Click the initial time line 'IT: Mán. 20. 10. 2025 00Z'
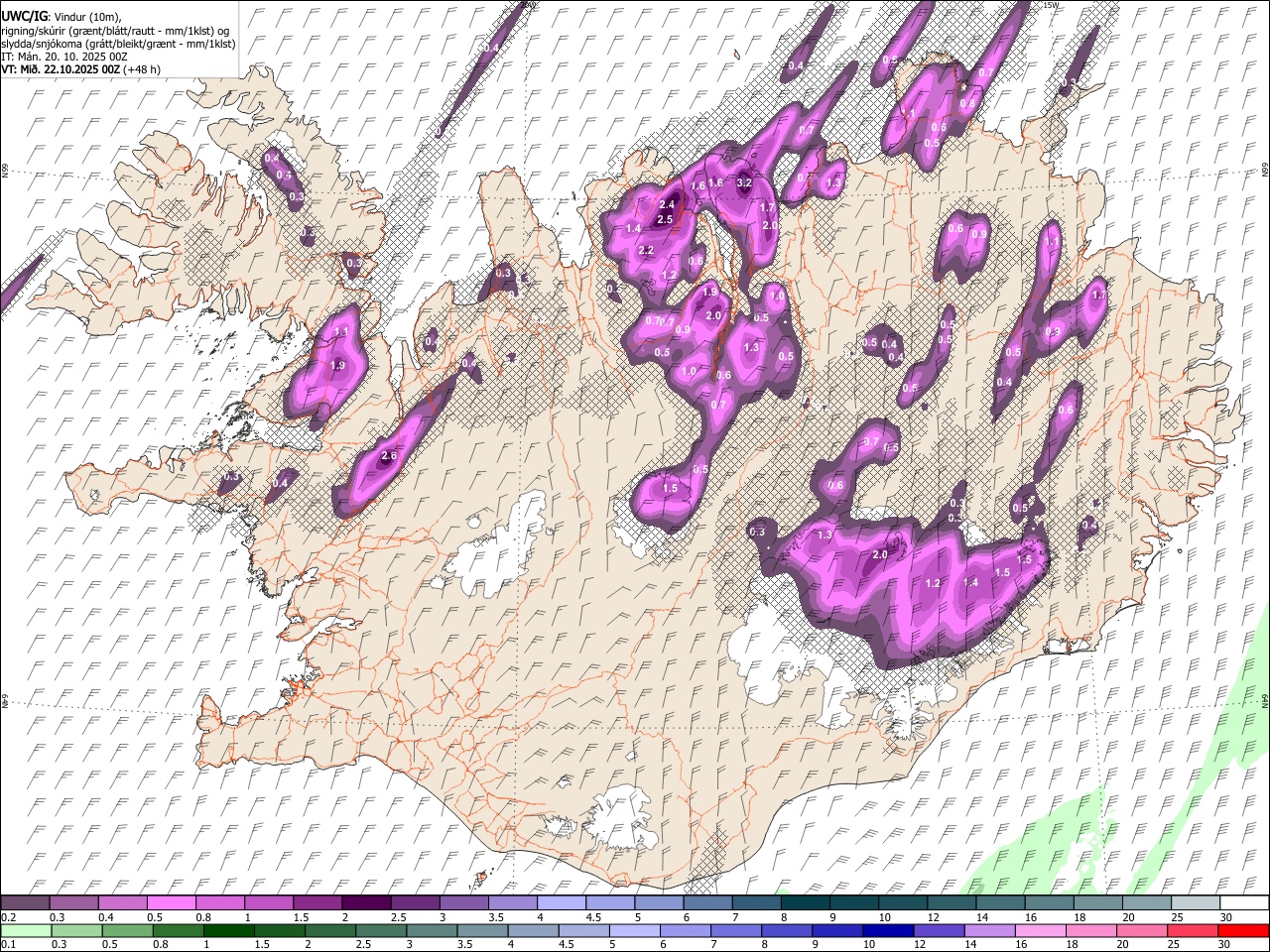Viewport: 1270px width, 952px height. point(63,57)
